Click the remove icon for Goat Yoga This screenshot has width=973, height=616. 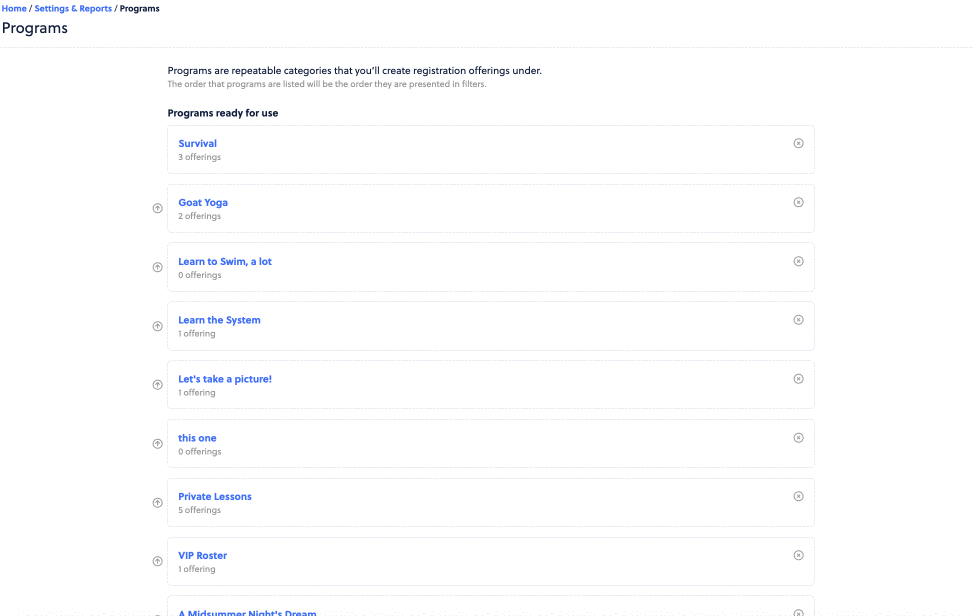click(798, 202)
